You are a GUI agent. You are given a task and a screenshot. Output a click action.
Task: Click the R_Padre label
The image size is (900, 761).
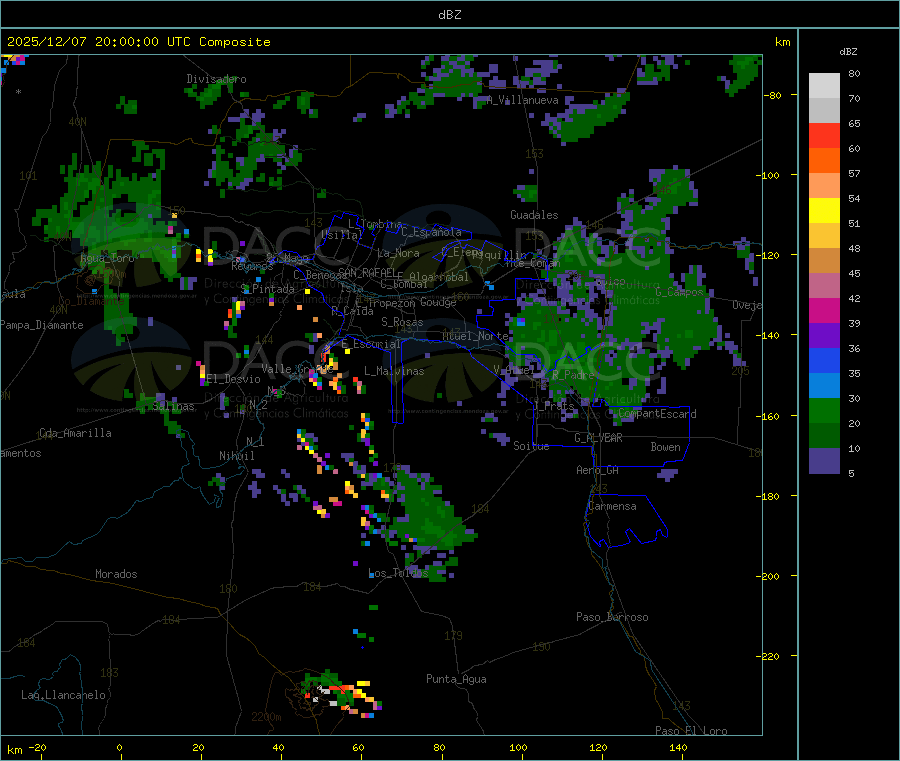tap(573, 375)
